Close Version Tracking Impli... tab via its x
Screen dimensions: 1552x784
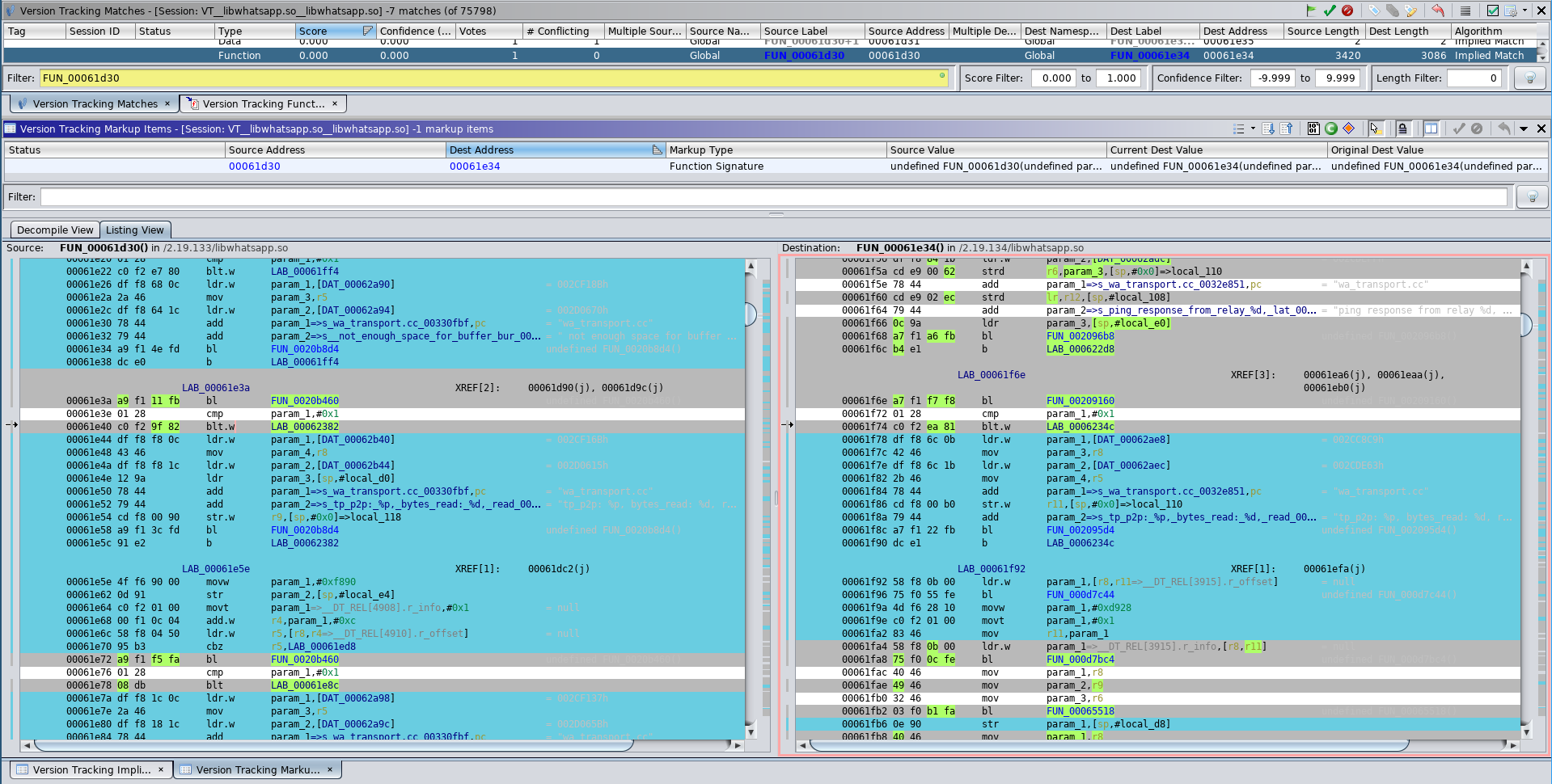coord(161,769)
